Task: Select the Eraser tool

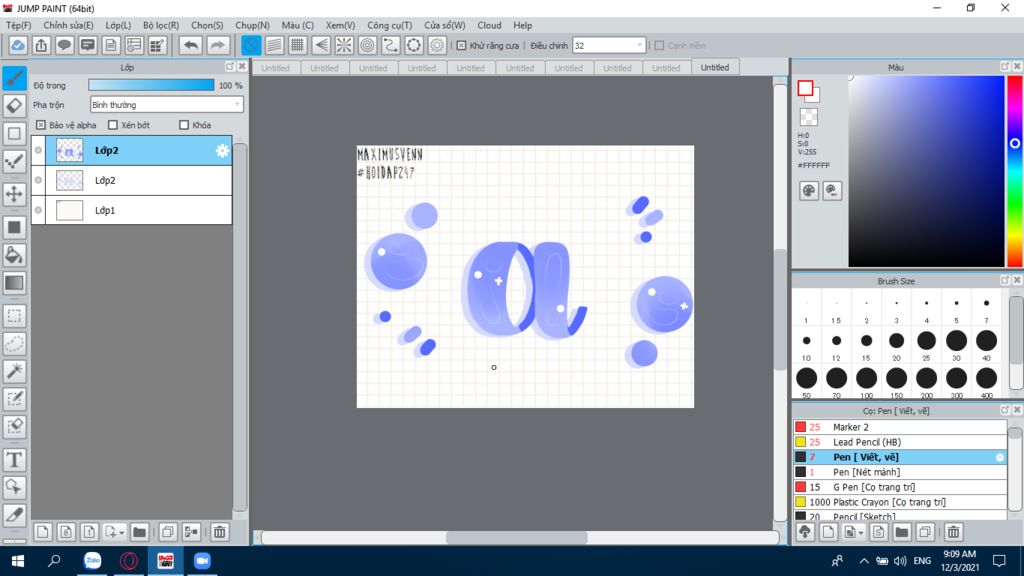Action: pyautogui.click(x=14, y=106)
